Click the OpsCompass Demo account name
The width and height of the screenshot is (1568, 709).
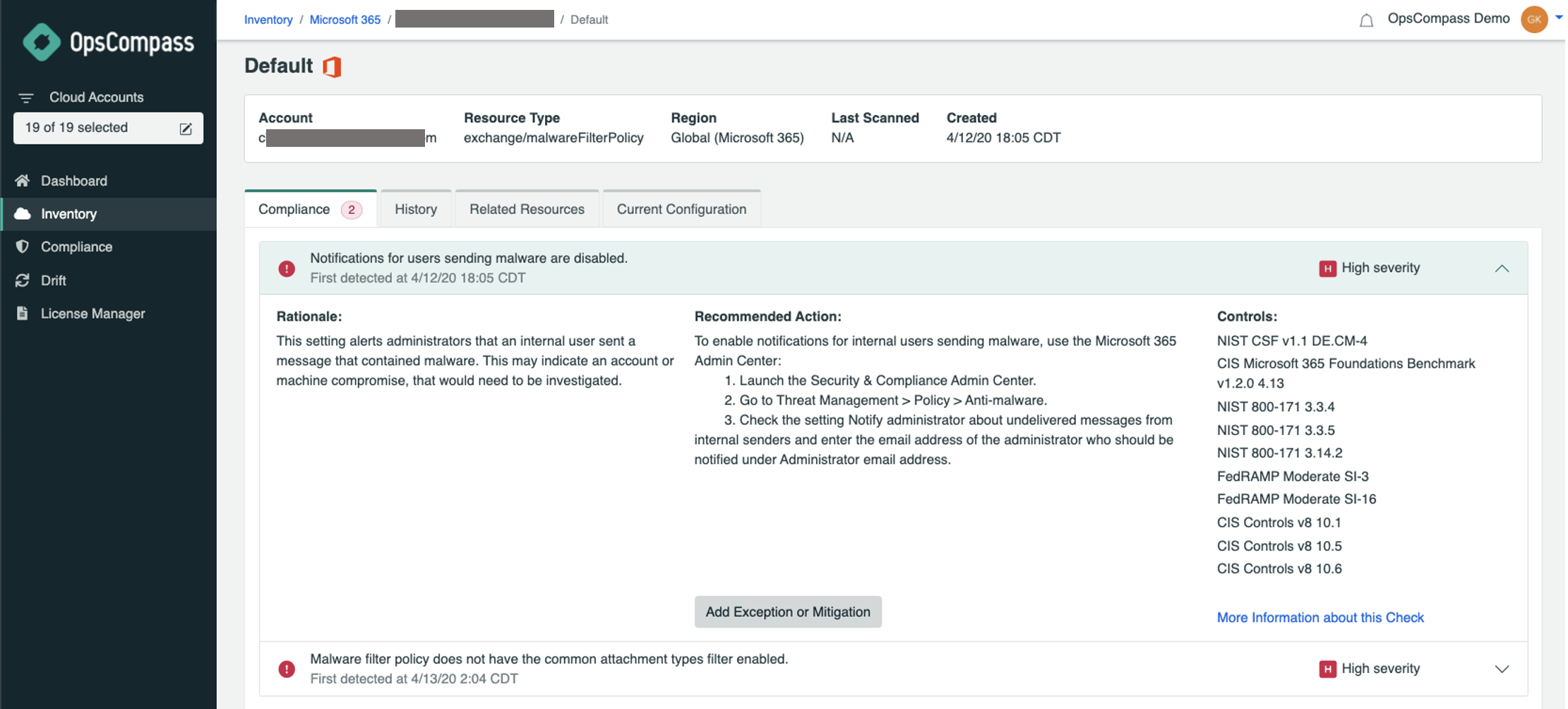tap(1449, 18)
